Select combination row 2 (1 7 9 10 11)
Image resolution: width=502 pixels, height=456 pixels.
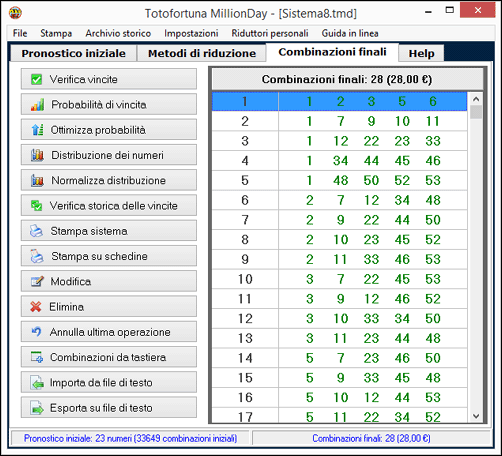point(339,121)
